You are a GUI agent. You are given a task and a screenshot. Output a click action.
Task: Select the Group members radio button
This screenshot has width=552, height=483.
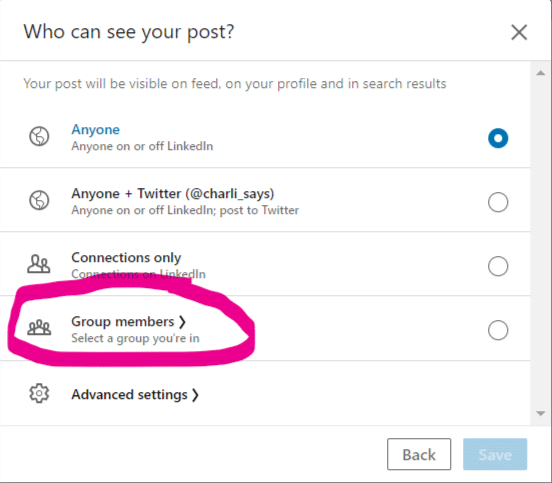click(498, 330)
